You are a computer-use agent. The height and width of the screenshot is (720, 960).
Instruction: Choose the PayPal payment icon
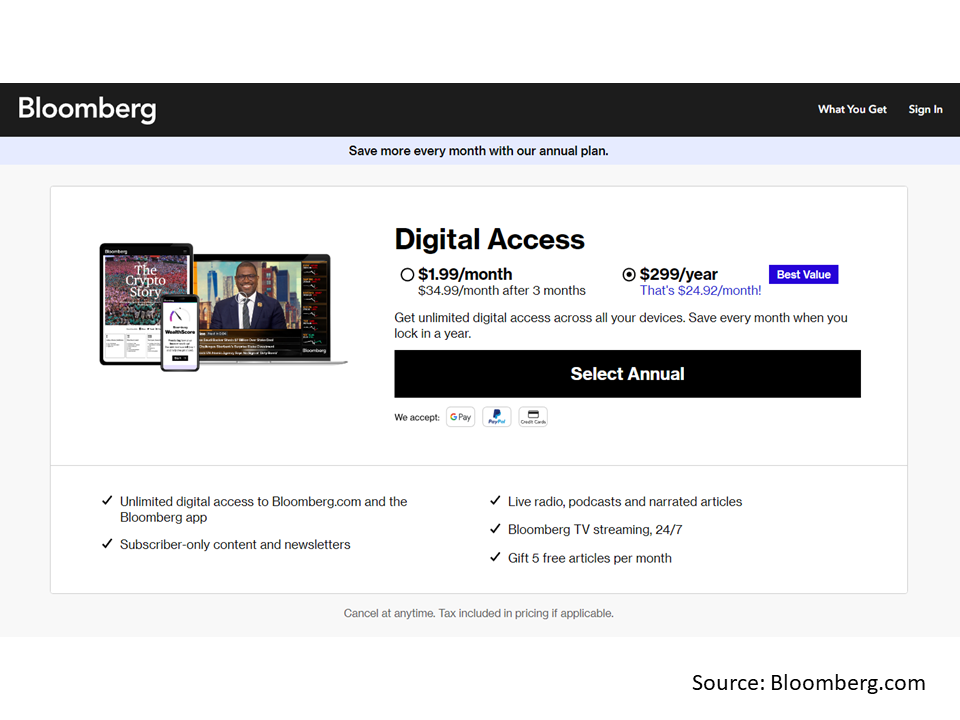[x=497, y=417]
